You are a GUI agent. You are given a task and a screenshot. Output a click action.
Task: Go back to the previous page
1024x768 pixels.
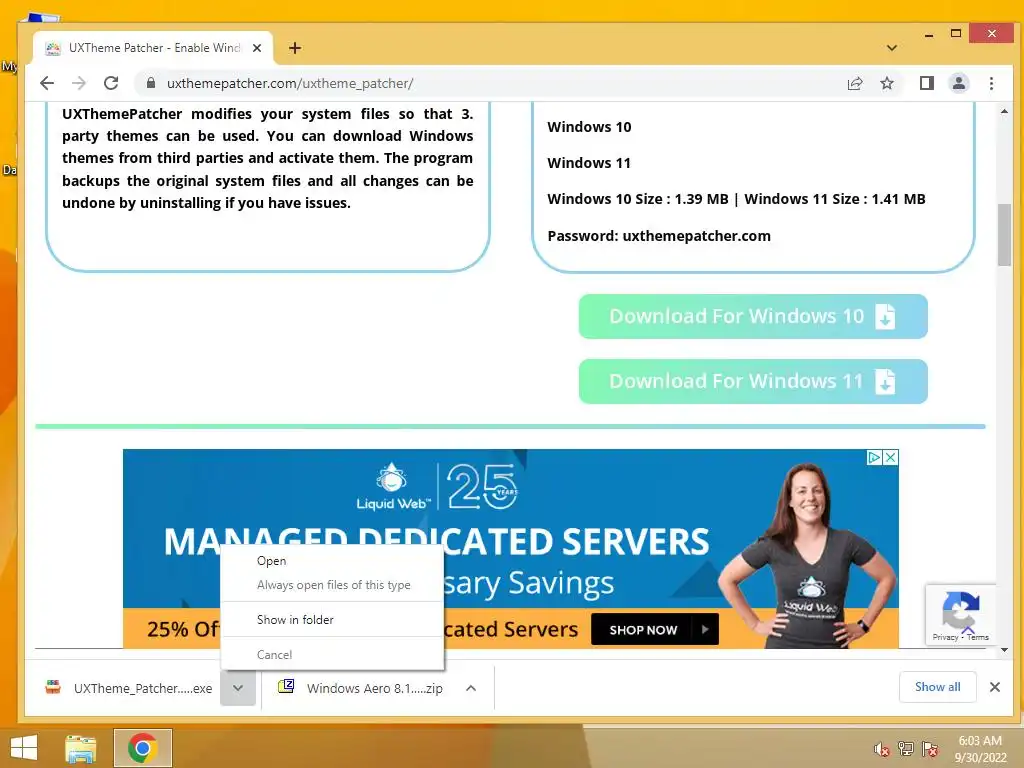coord(47,83)
